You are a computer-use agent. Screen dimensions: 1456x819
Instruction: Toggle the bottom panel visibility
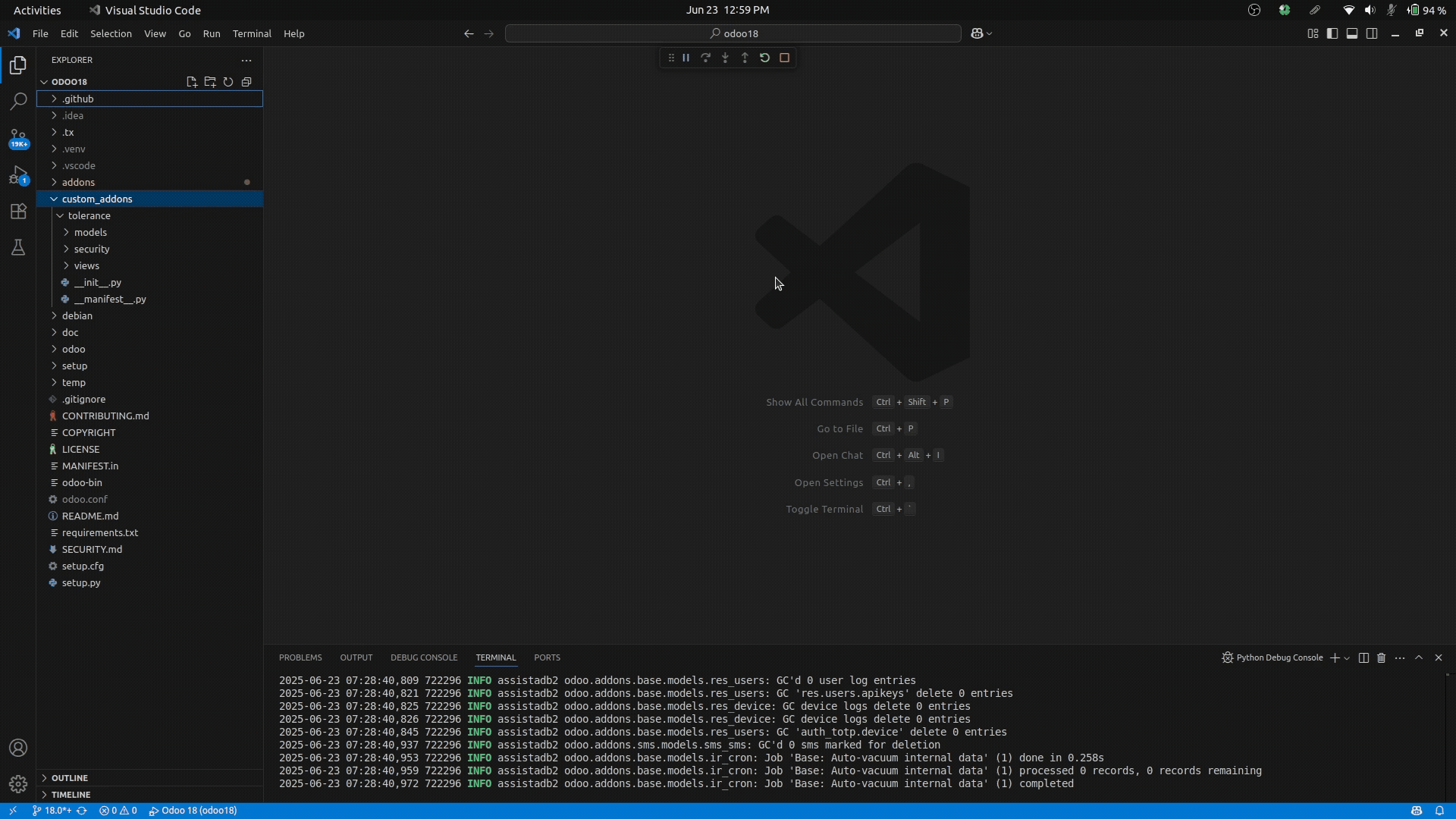point(1352,33)
